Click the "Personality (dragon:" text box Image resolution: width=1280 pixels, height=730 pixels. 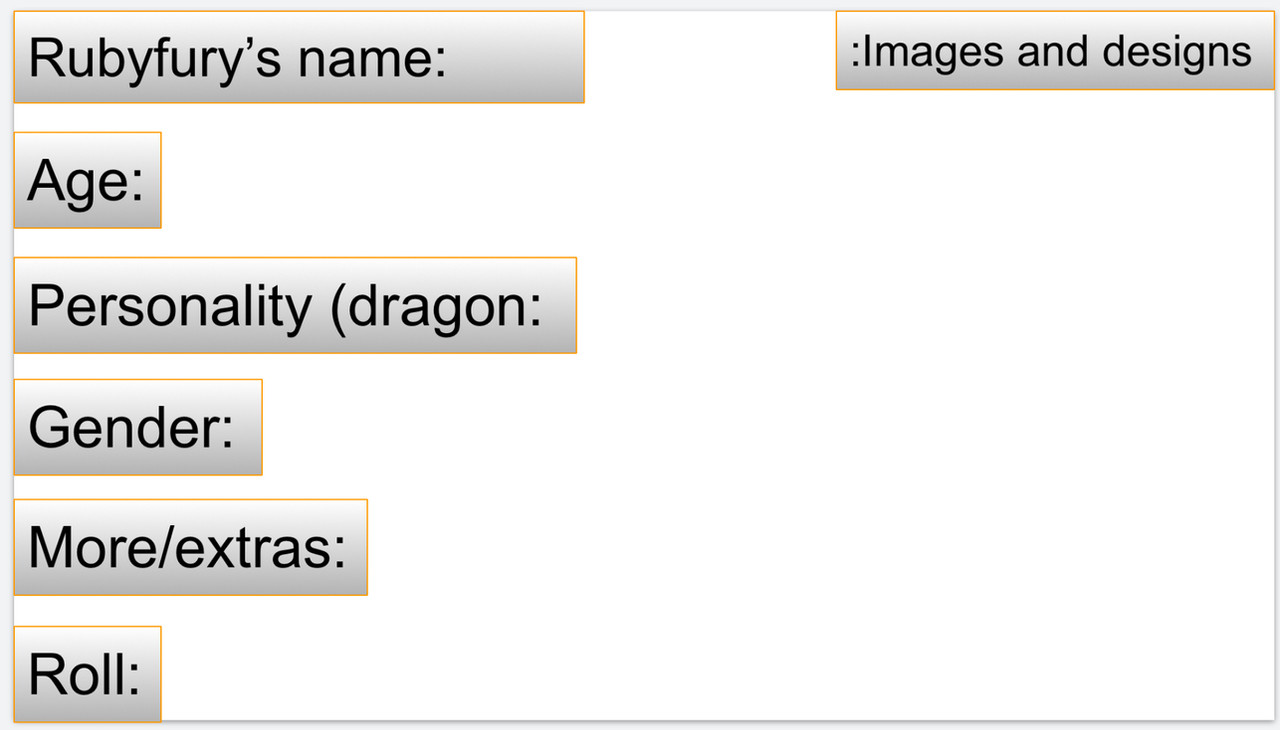(295, 305)
